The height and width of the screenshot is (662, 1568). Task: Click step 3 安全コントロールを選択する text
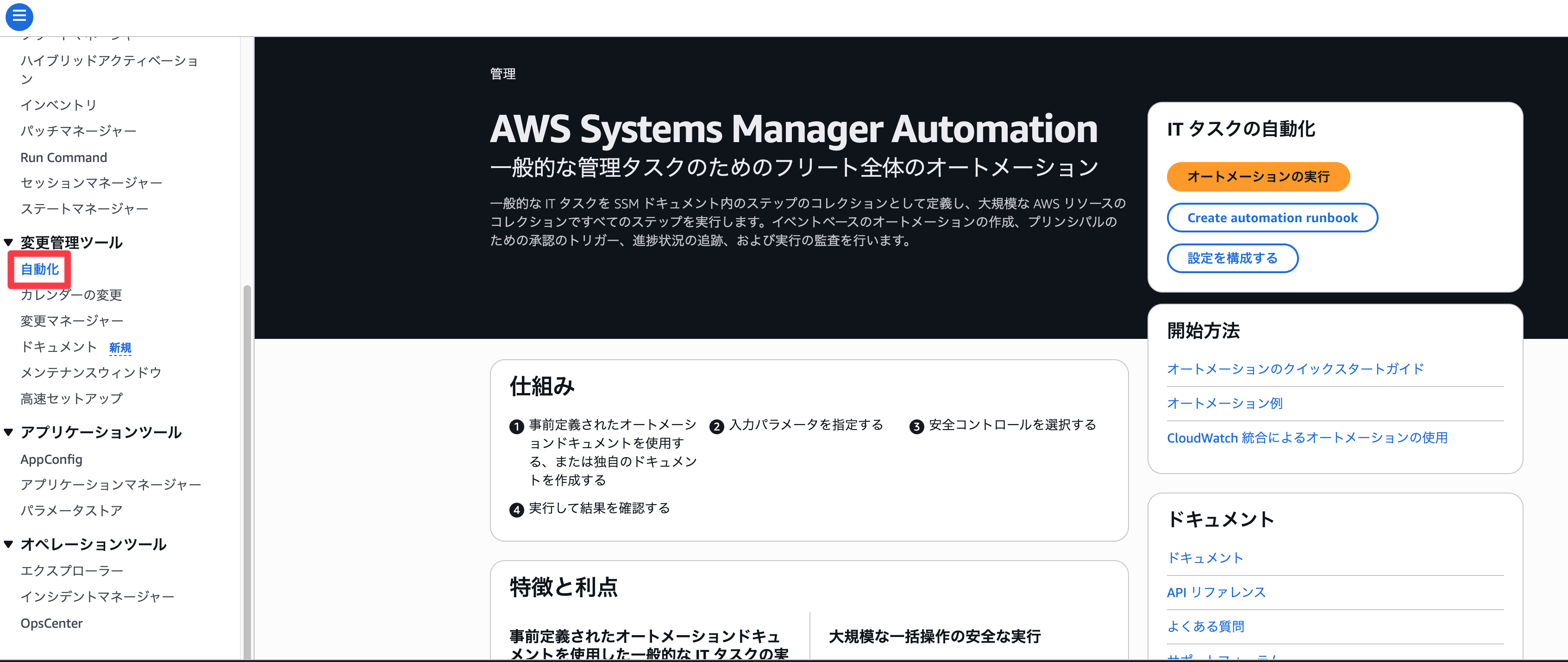pos(1012,425)
